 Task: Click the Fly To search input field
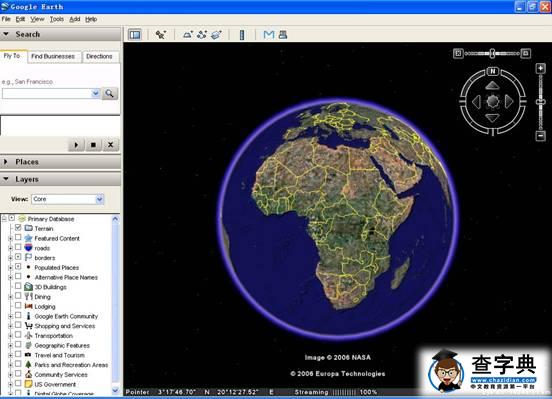[x=47, y=93]
